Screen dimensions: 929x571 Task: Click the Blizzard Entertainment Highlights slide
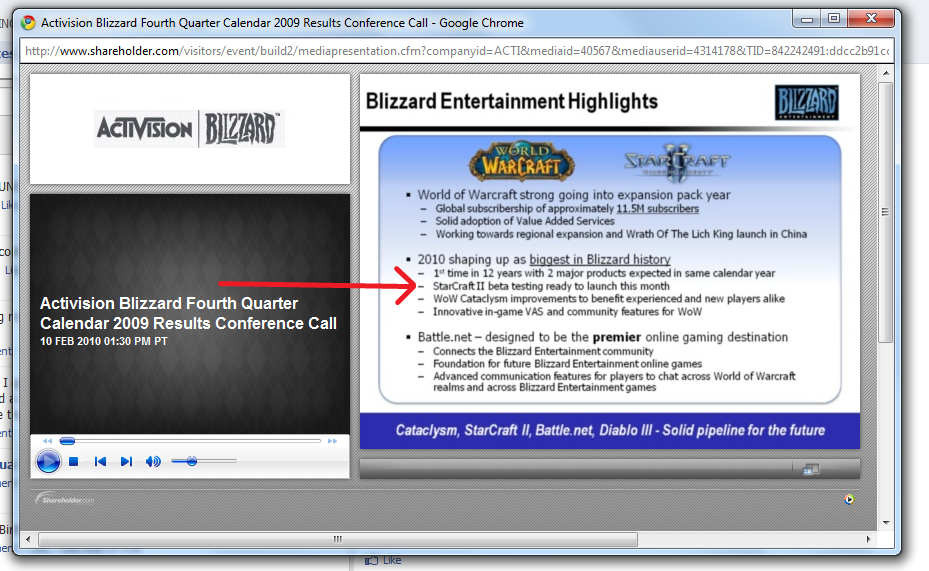point(609,260)
